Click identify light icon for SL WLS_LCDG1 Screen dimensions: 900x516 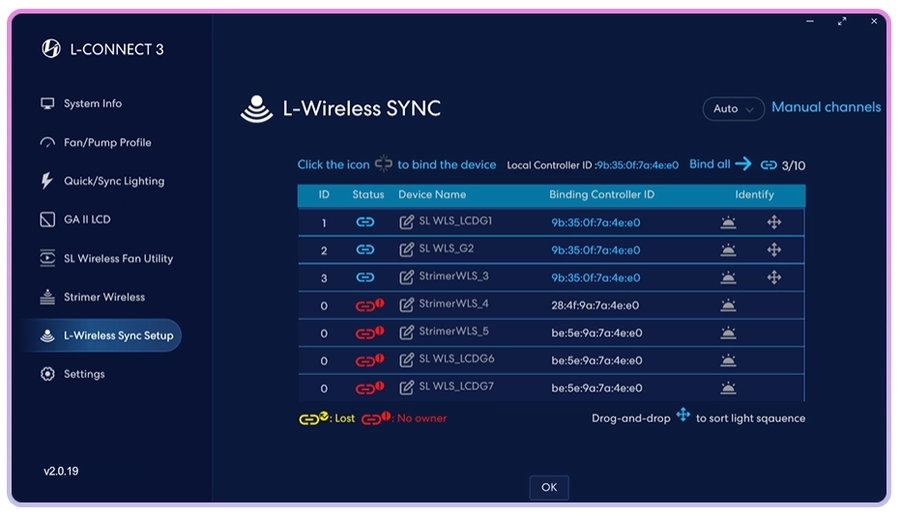click(x=728, y=222)
